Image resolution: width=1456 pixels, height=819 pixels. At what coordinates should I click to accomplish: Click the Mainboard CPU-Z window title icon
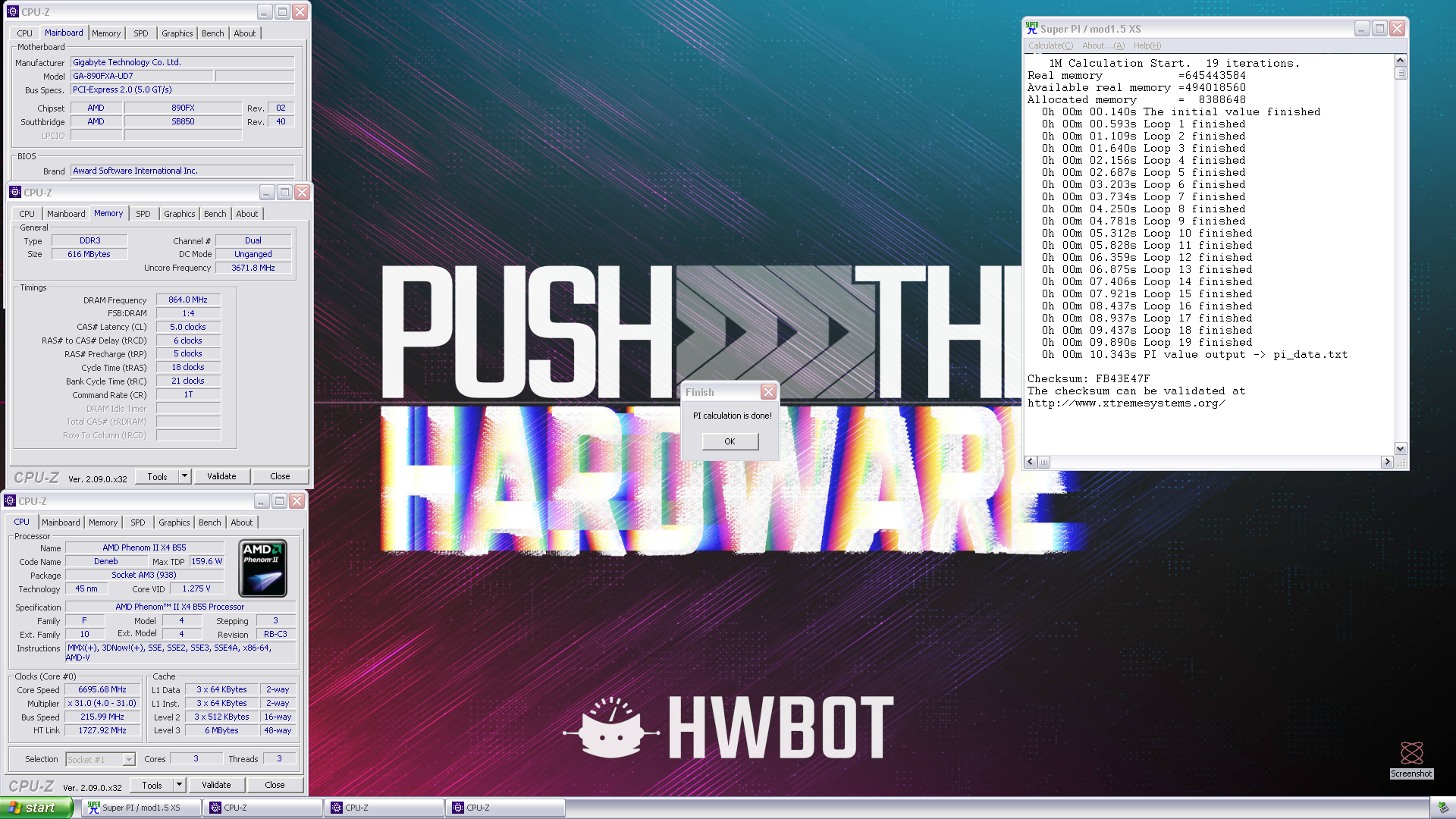pos(13,12)
